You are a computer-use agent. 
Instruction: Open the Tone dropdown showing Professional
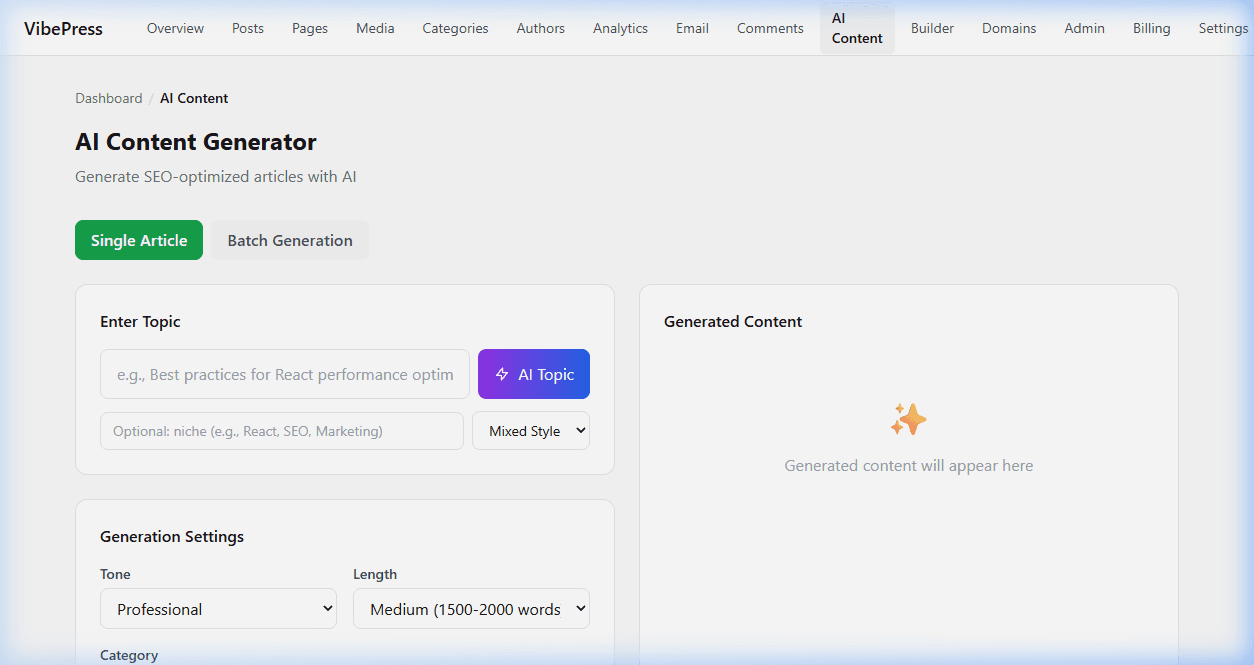click(218, 608)
